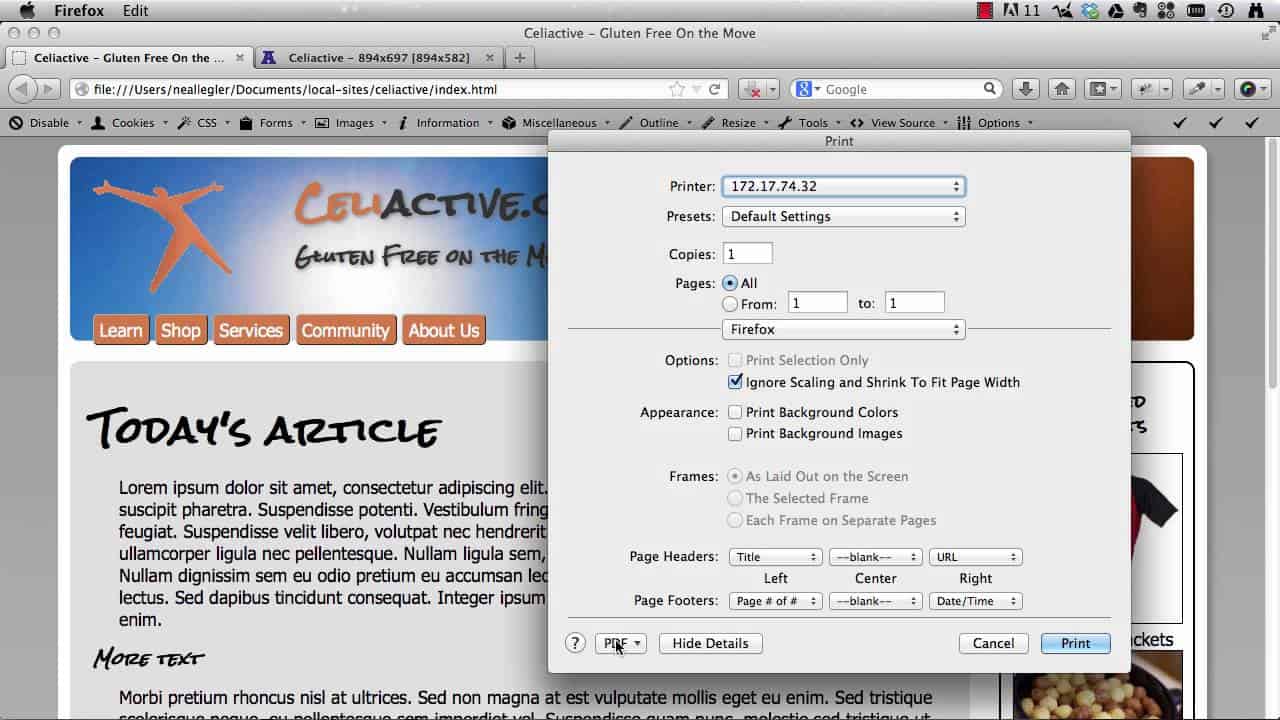Click Adobe icon in menu bar
1280x720 pixels.
point(1011,11)
